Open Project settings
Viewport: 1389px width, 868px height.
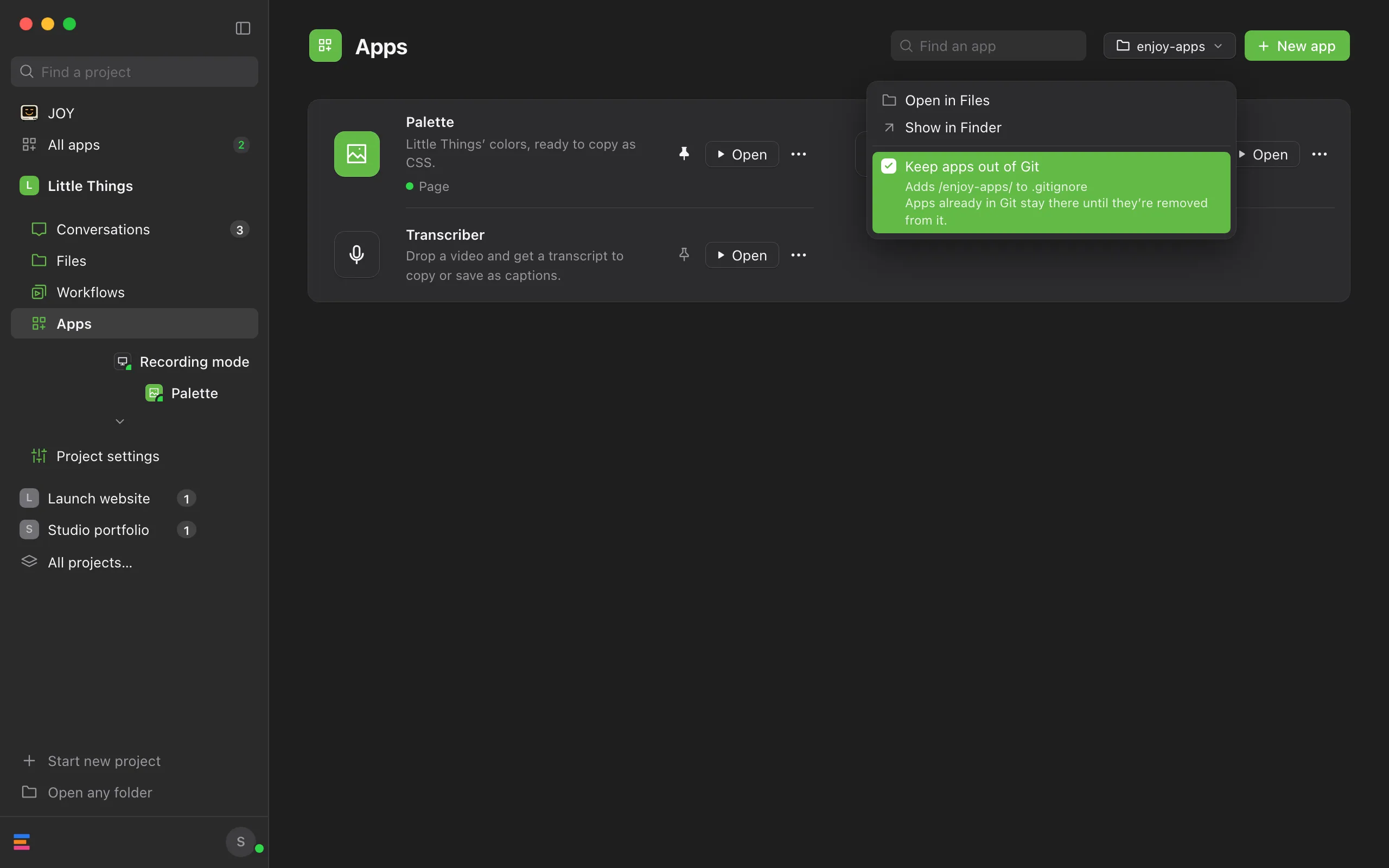[x=135, y=456]
